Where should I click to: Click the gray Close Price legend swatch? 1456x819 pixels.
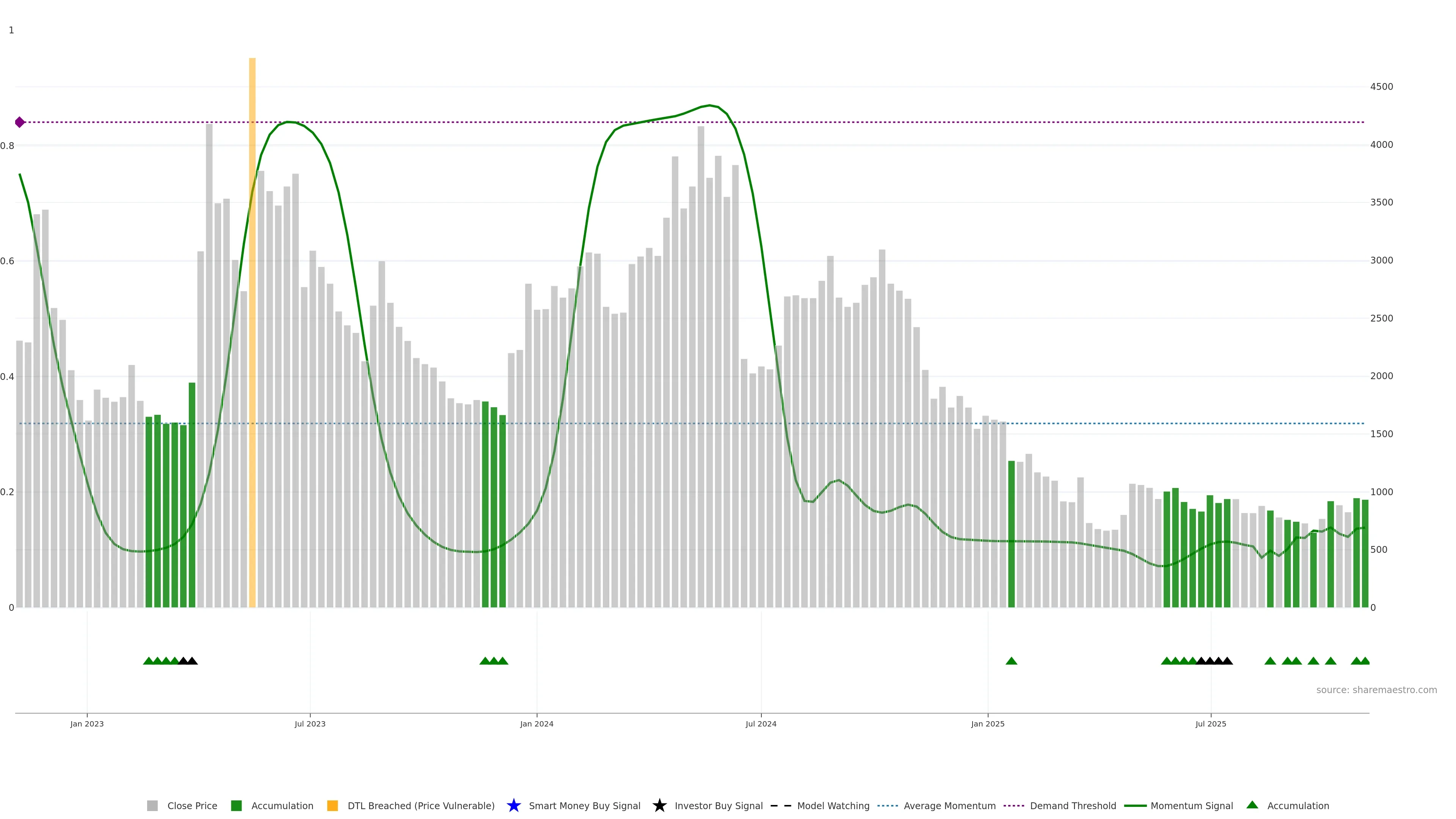[152, 805]
